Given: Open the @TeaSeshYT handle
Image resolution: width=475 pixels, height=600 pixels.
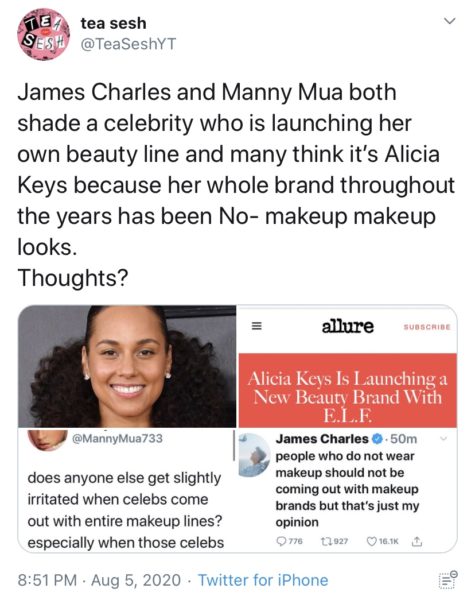Looking at the screenshot, I should [128, 44].
